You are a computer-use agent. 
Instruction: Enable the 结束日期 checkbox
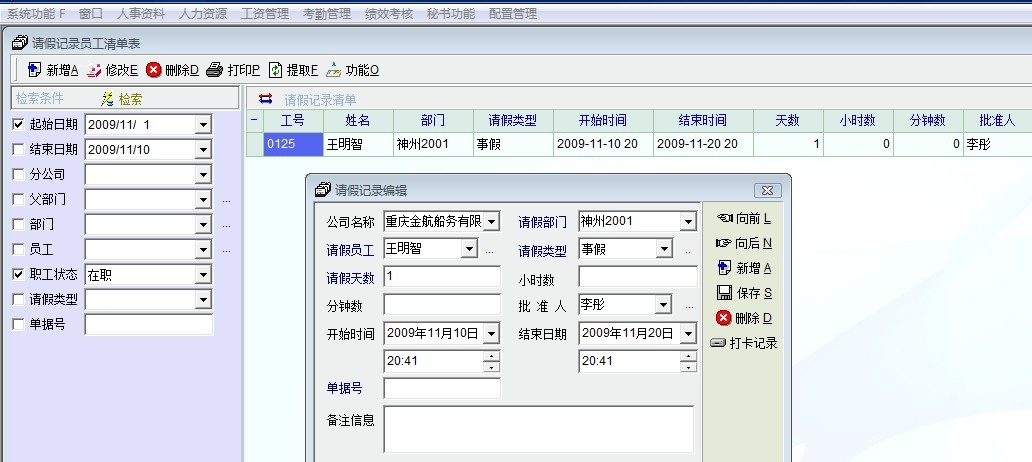(x=18, y=149)
